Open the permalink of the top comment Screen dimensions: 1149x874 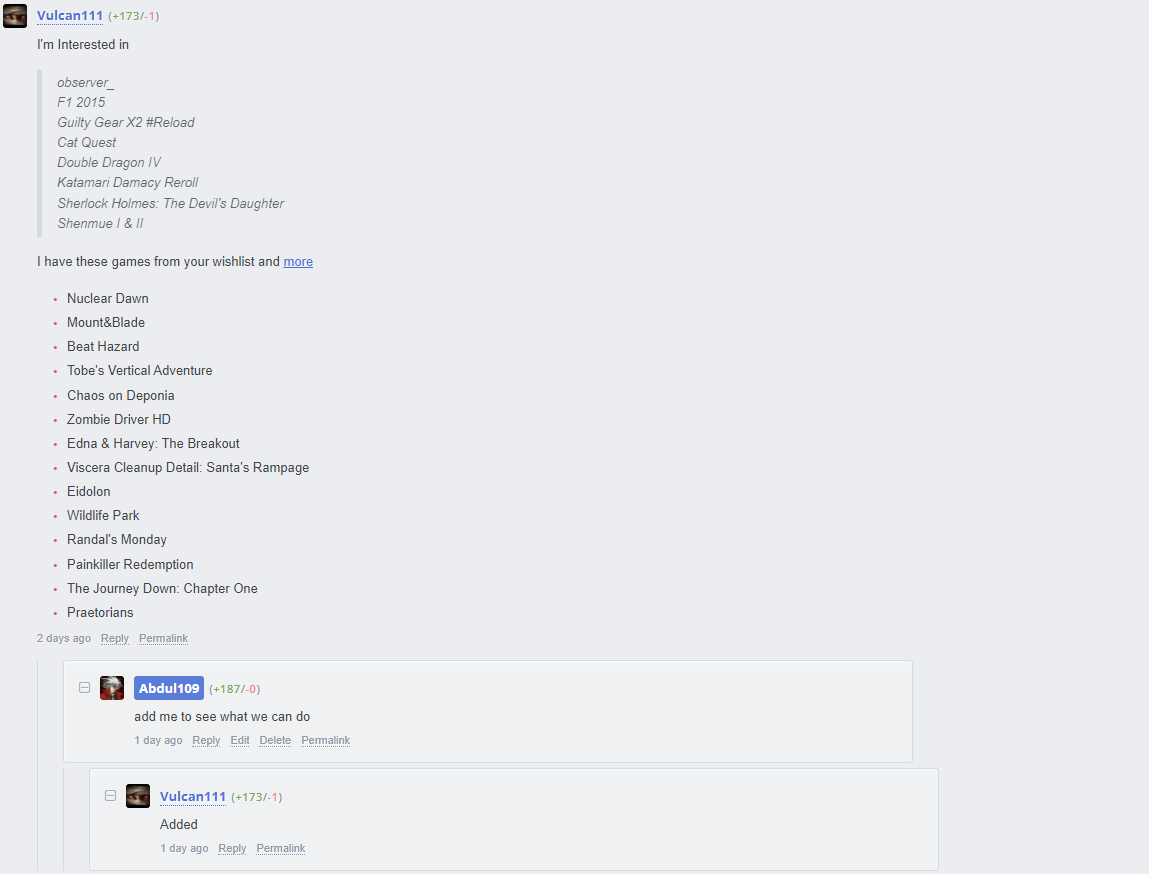(x=163, y=638)
